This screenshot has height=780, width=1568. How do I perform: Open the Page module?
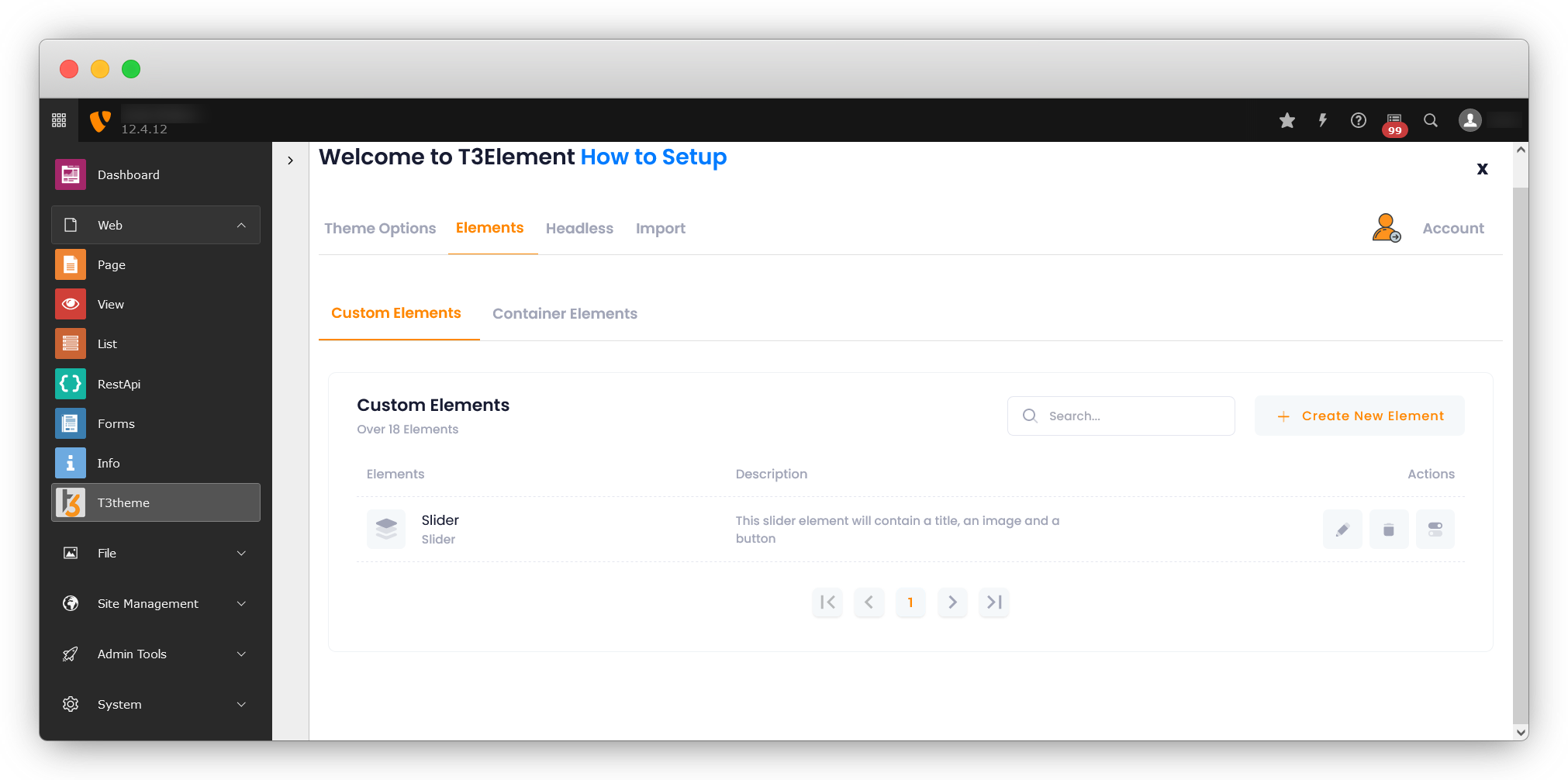(156, 264)
